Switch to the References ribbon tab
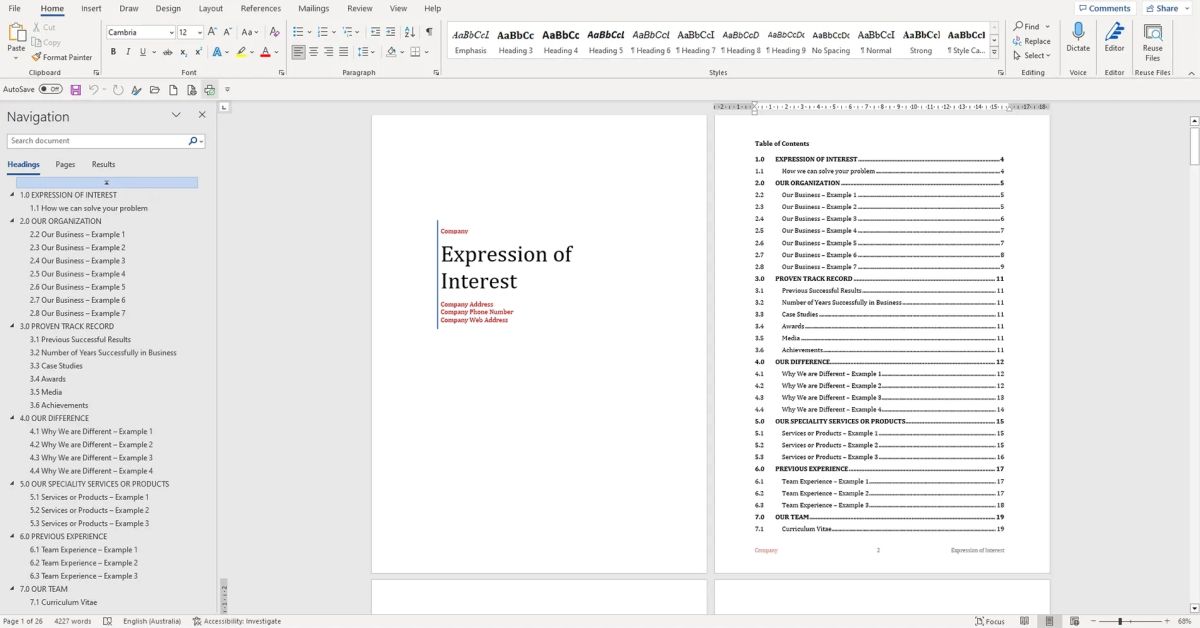This screenshot has height=628, width=1200. [x=261, y=8]
